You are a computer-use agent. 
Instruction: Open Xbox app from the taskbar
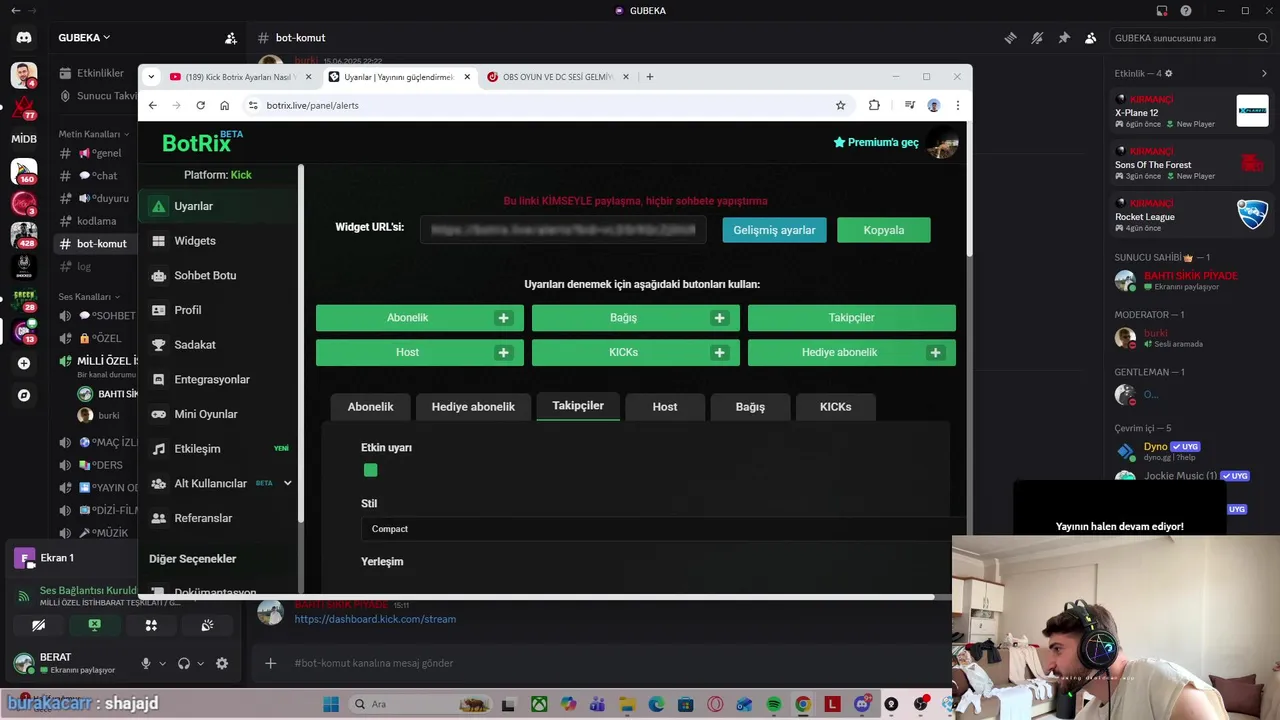pyautogui.click(x=539, y=704)
